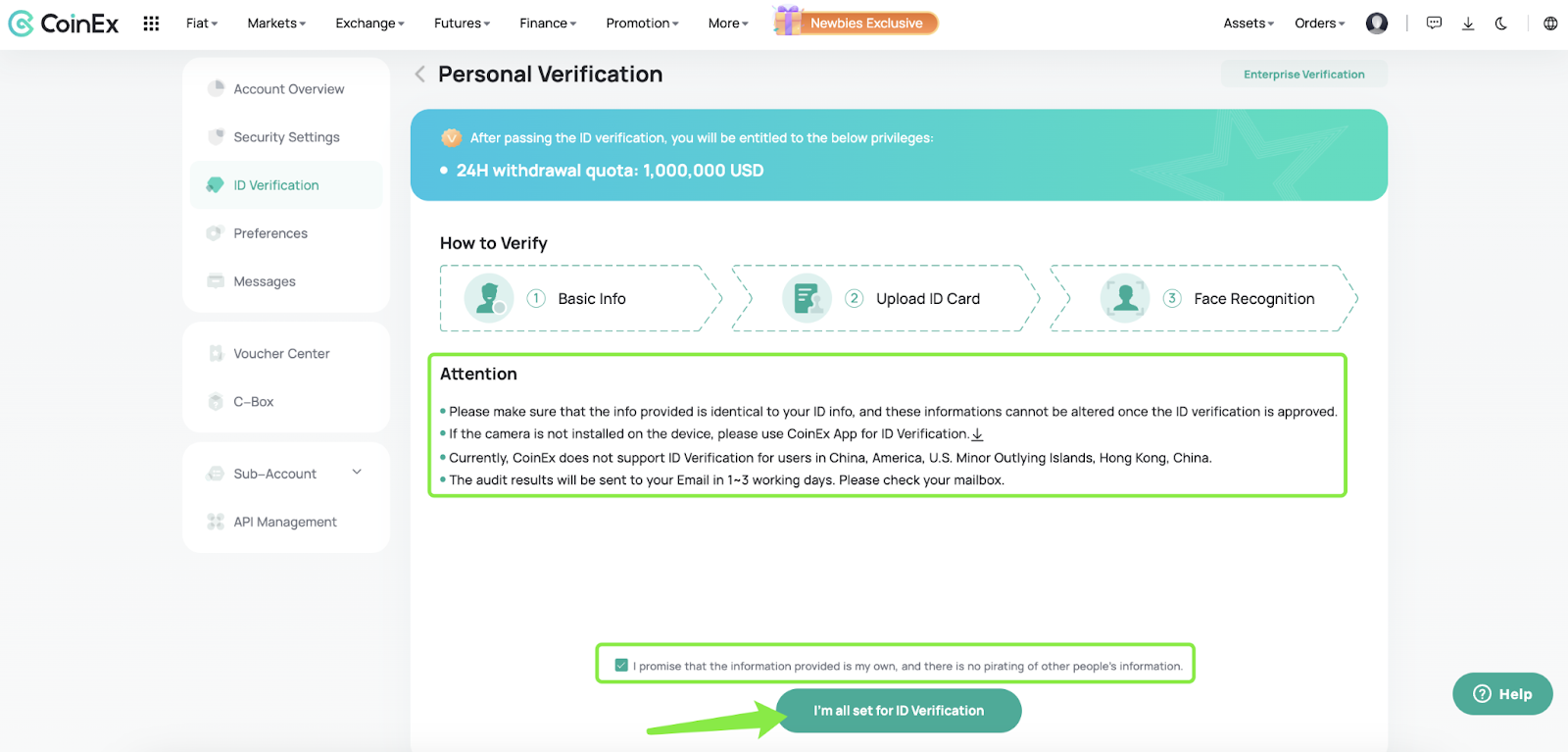Click I'm all set for ID Verification
The width and height of the screenshot is (1568, 752).
click(899, 711)
